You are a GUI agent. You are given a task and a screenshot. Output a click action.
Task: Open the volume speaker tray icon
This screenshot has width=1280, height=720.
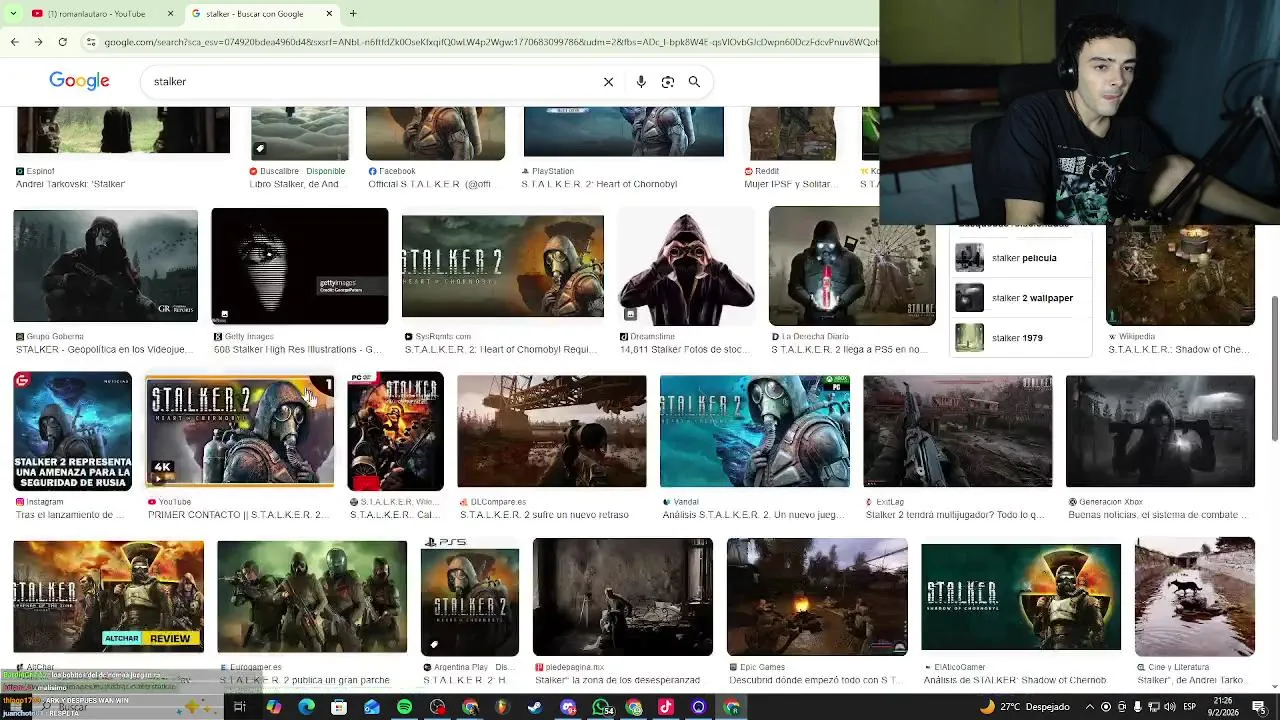click(x=1169, y=707)
